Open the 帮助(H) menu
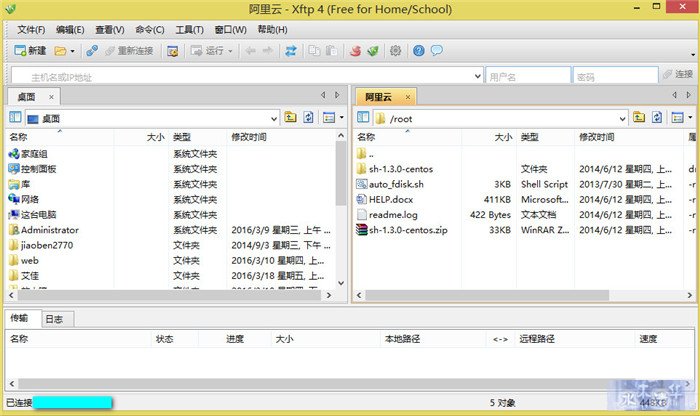This screenshot has width=700, height=416. [272, 30]
